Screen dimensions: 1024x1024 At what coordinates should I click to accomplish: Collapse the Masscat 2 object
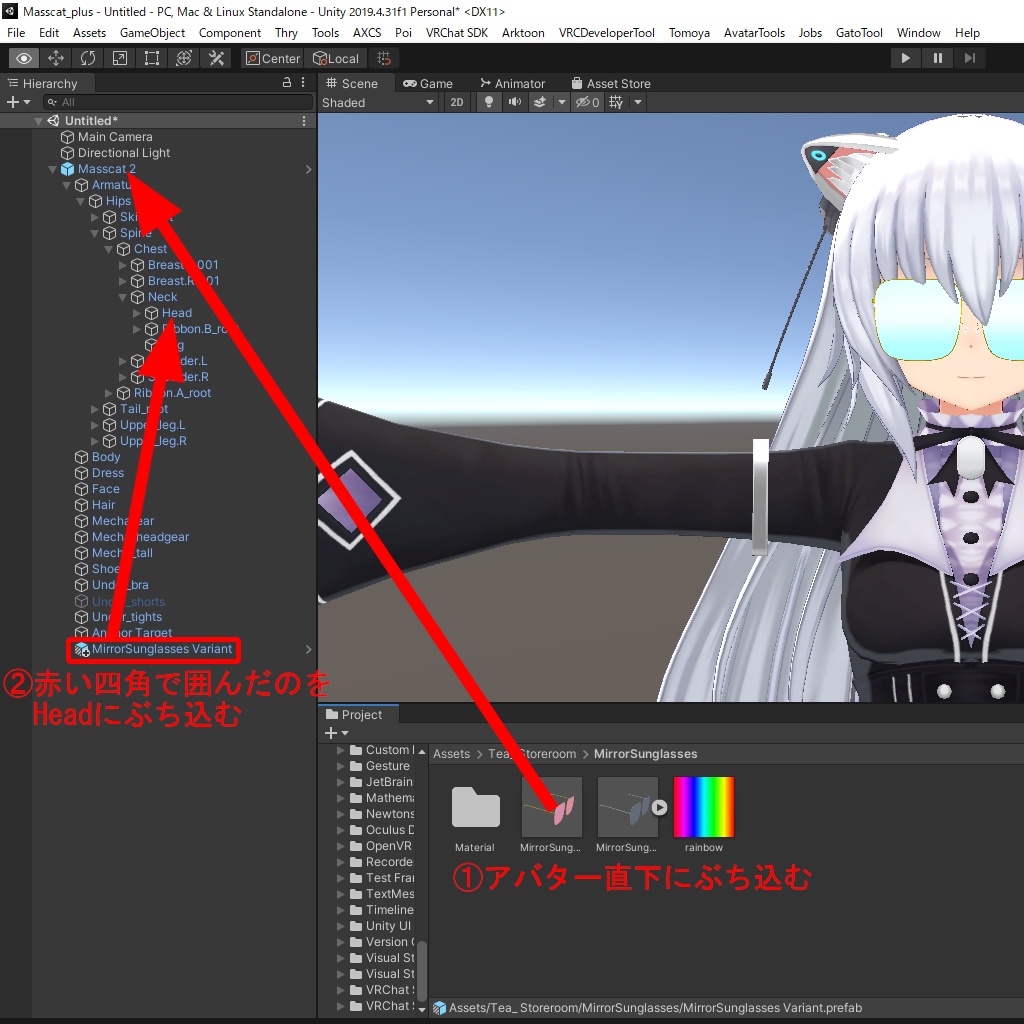tap(52, 169)
